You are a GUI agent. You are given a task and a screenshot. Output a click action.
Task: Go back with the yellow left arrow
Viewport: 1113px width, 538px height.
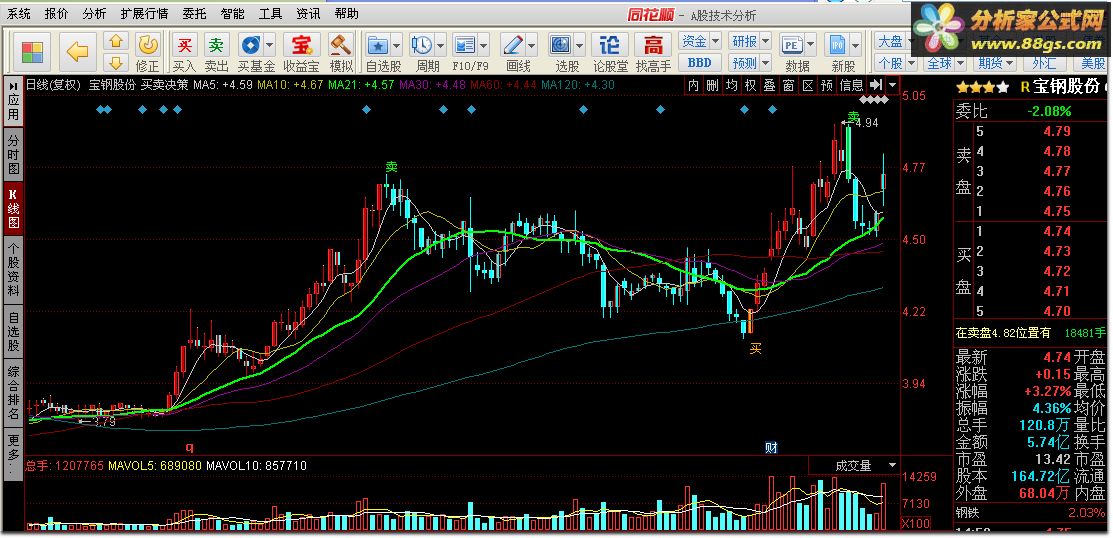click(77, 52)
